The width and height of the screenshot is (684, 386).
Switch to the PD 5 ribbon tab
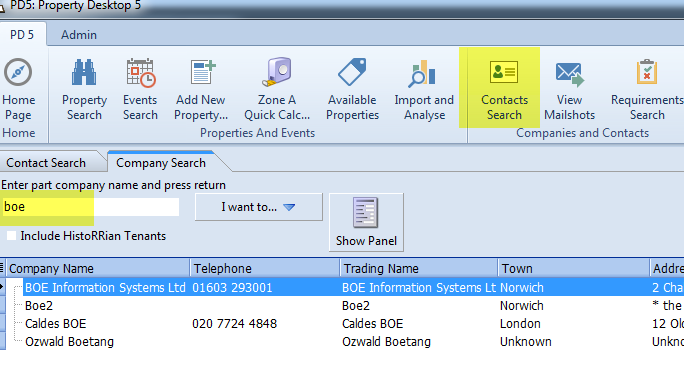[x=22, y=34]
